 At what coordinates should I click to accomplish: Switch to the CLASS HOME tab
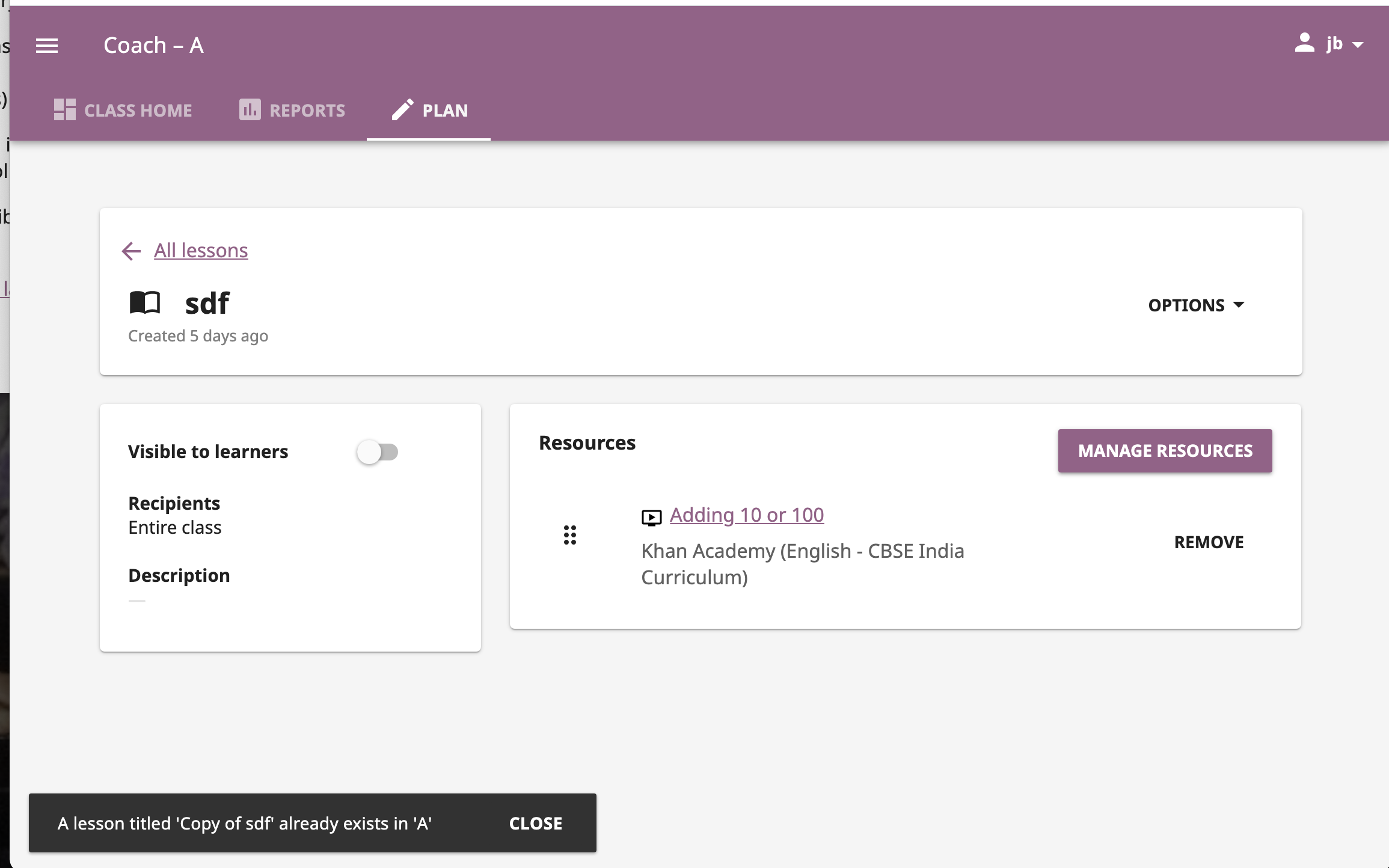tap(138, 111)
